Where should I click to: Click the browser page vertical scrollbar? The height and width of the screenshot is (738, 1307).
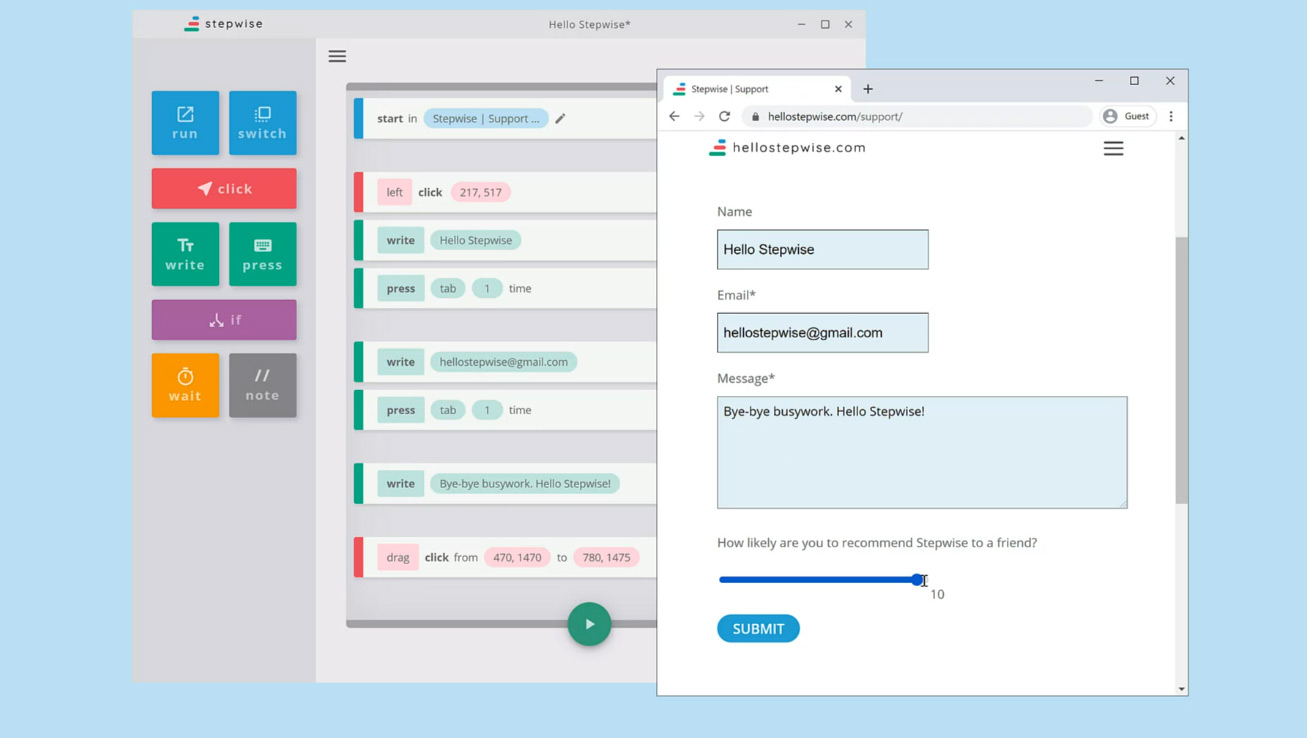[x=1181, y=370]
